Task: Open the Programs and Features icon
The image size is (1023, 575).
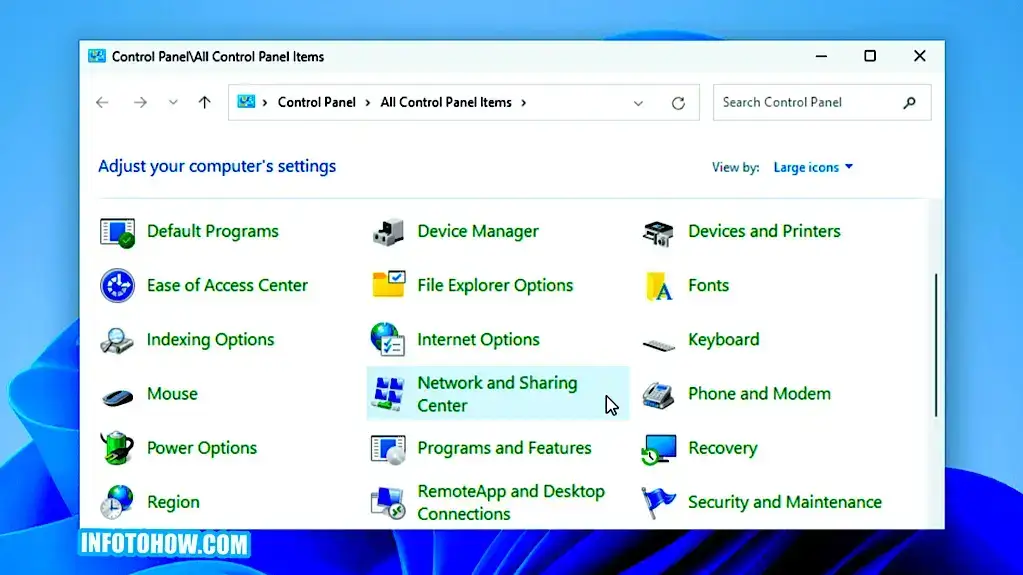Action: point(388,450)
